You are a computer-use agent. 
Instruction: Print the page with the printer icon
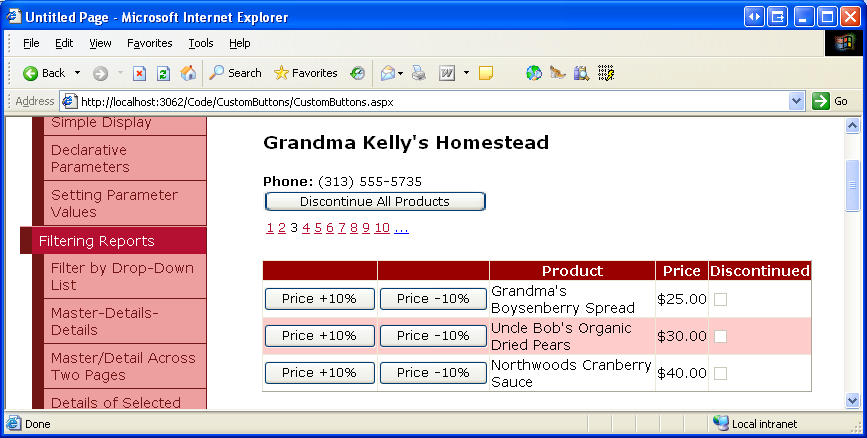click(x=419, y=73)
